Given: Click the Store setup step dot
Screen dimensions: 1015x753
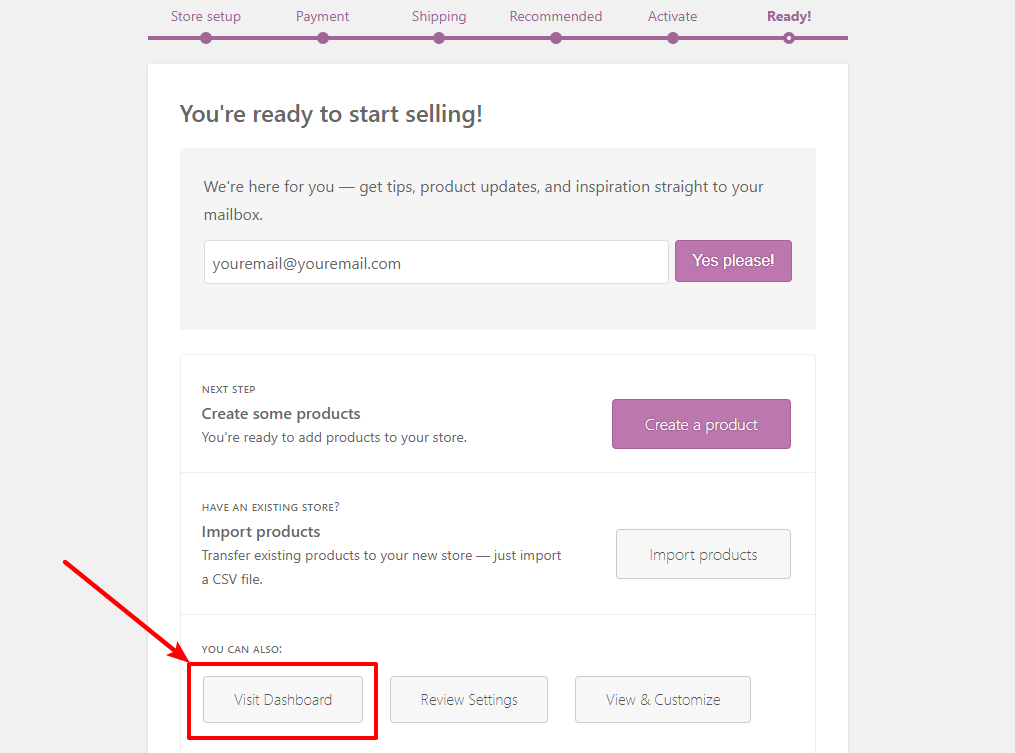Looking at the screenshot, I should (x=206, y=38).
